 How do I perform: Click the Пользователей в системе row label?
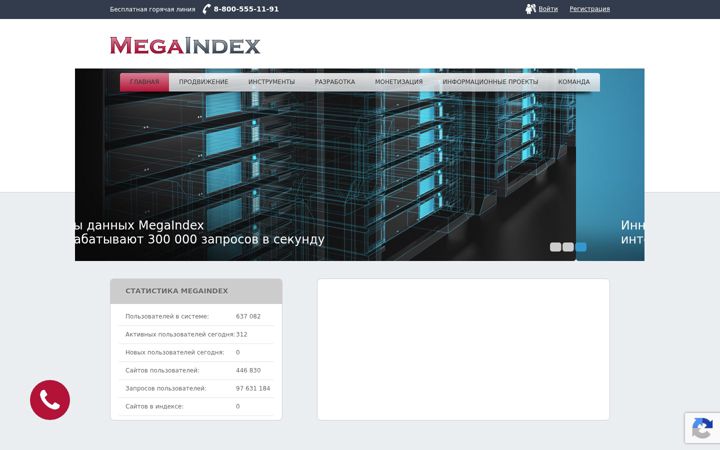pos(167,316)
